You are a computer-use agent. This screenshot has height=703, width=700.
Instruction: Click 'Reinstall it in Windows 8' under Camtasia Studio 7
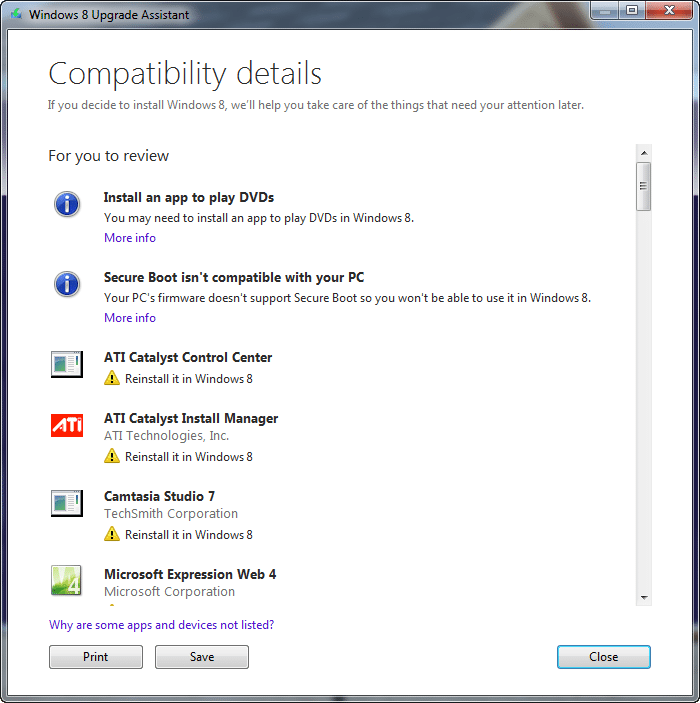[189, 534]
